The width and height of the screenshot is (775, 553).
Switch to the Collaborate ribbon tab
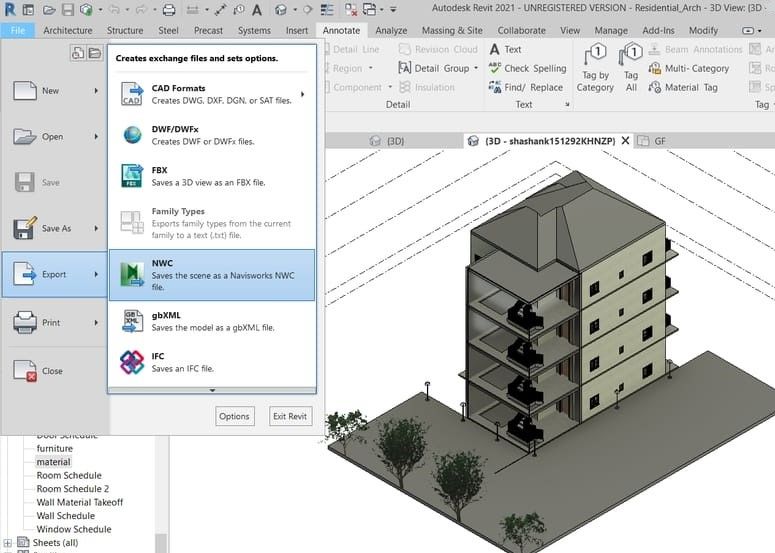(521, 30)
